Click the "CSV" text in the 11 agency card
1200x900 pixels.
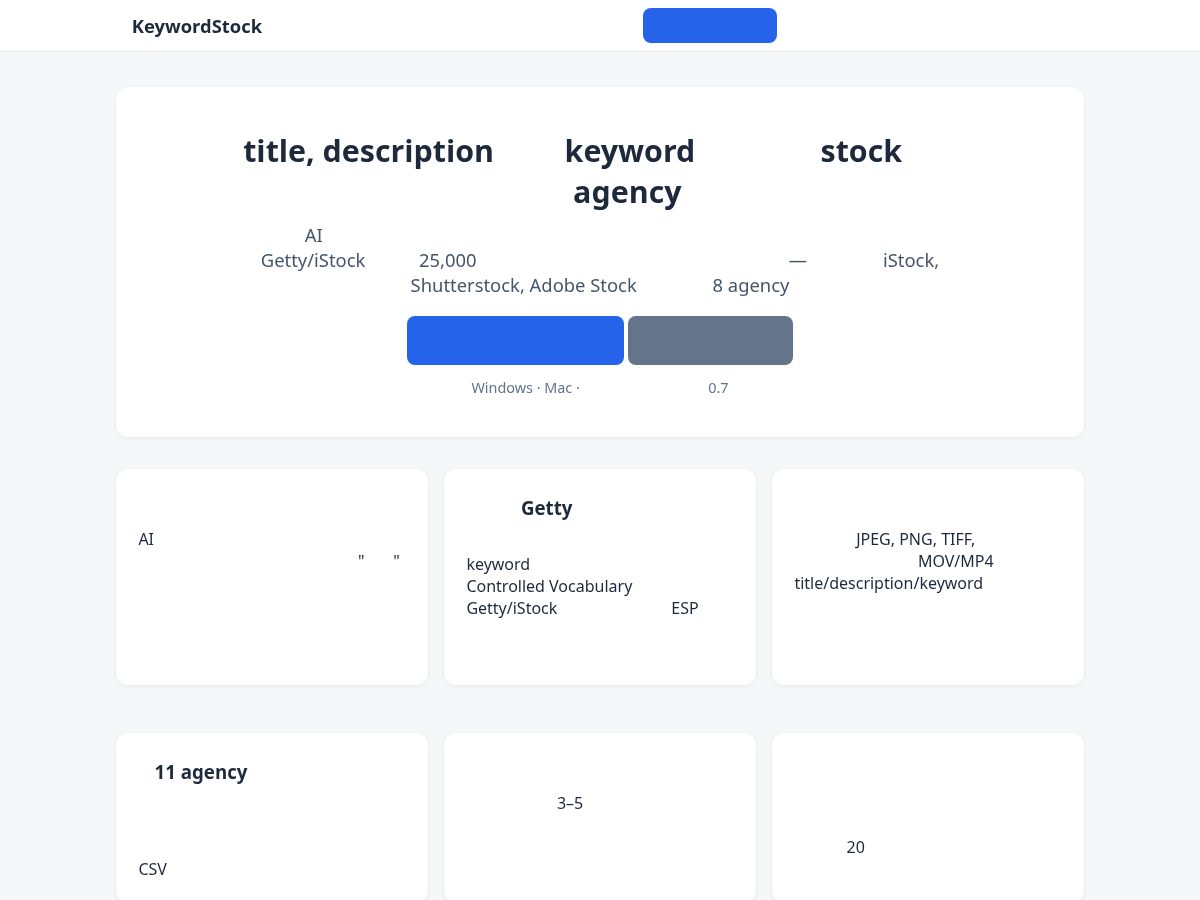[x=153, y=869]
